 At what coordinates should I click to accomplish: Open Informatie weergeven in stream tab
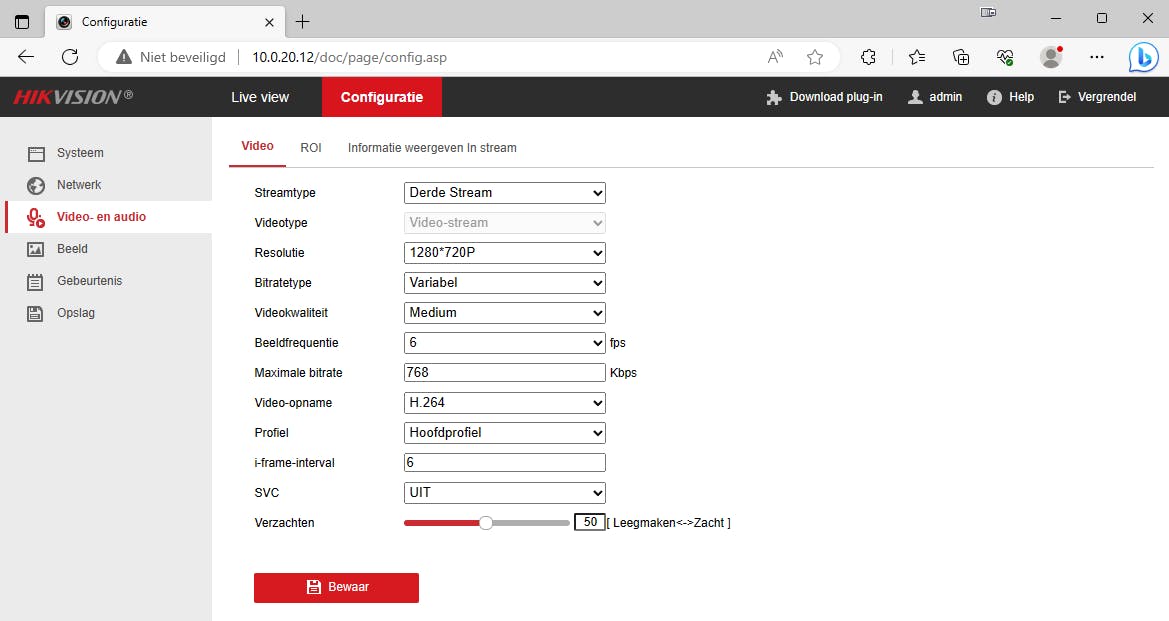(x=432, y=148)
